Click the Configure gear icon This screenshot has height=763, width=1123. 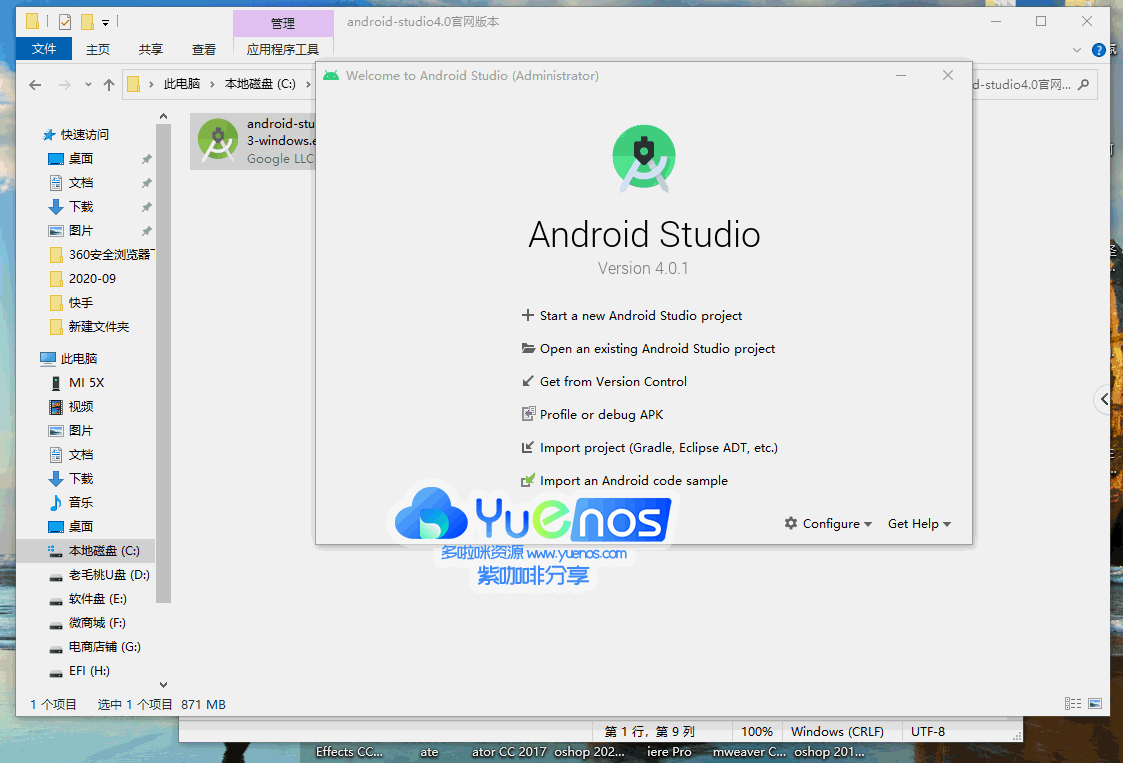click(789, 523)
